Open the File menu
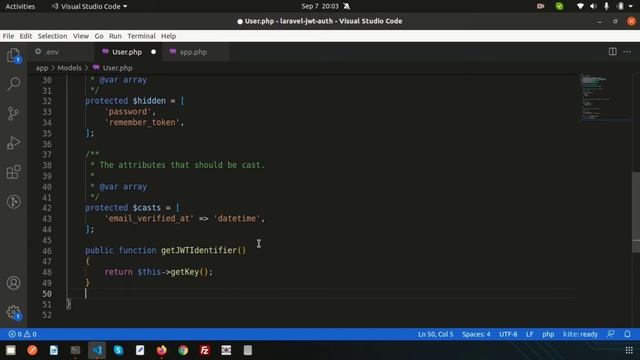 (8, 36)
